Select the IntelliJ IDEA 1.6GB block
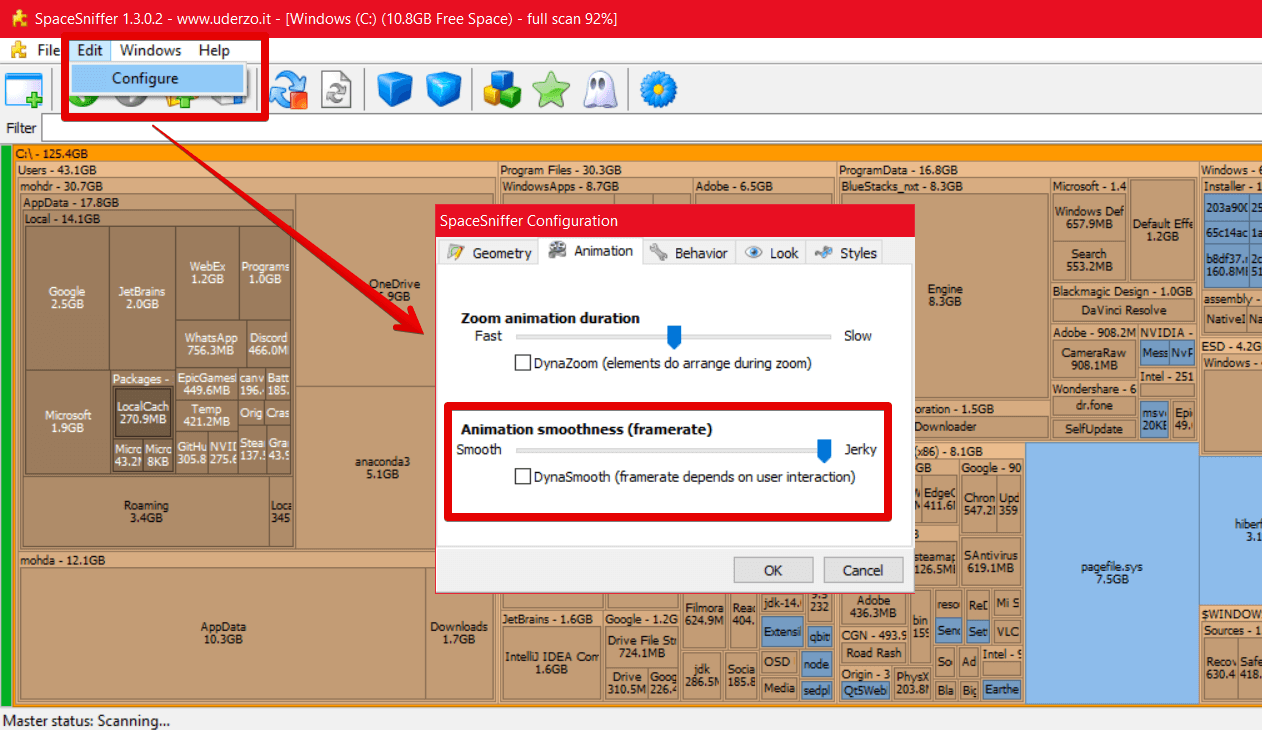The height and width of the screenshot is (730, 1262). pos(551,663)
